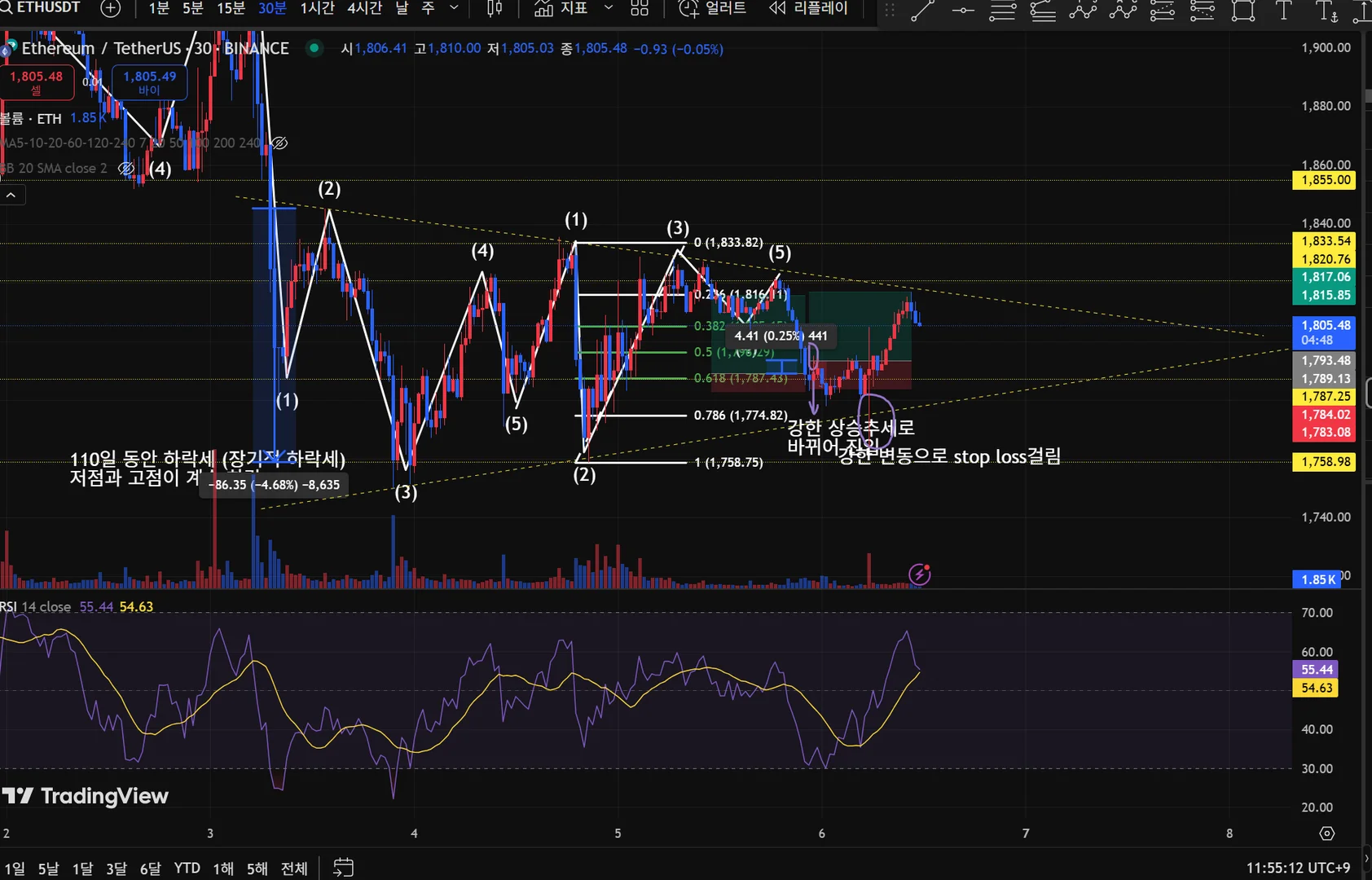Image resolution: width=1372 pixels, height=880 pixels.
Task: Open the go-to-date calendar icon
Action: tap(343, 868)
